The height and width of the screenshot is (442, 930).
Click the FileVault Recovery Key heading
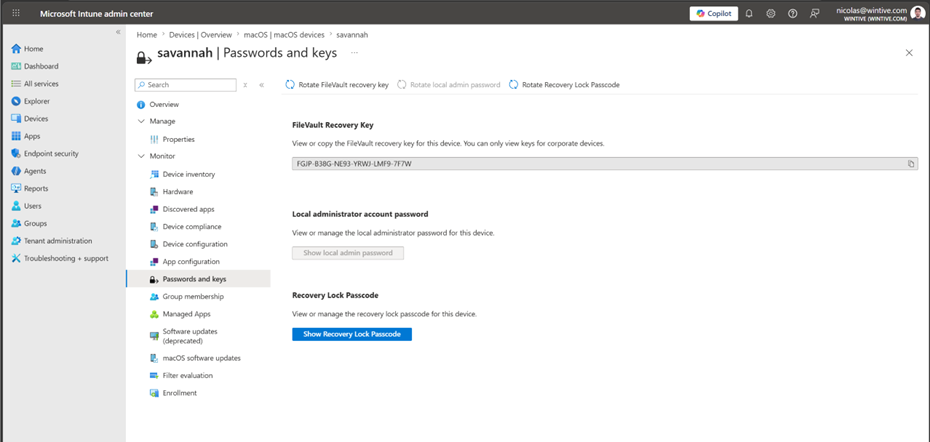(x=333, y=125)
